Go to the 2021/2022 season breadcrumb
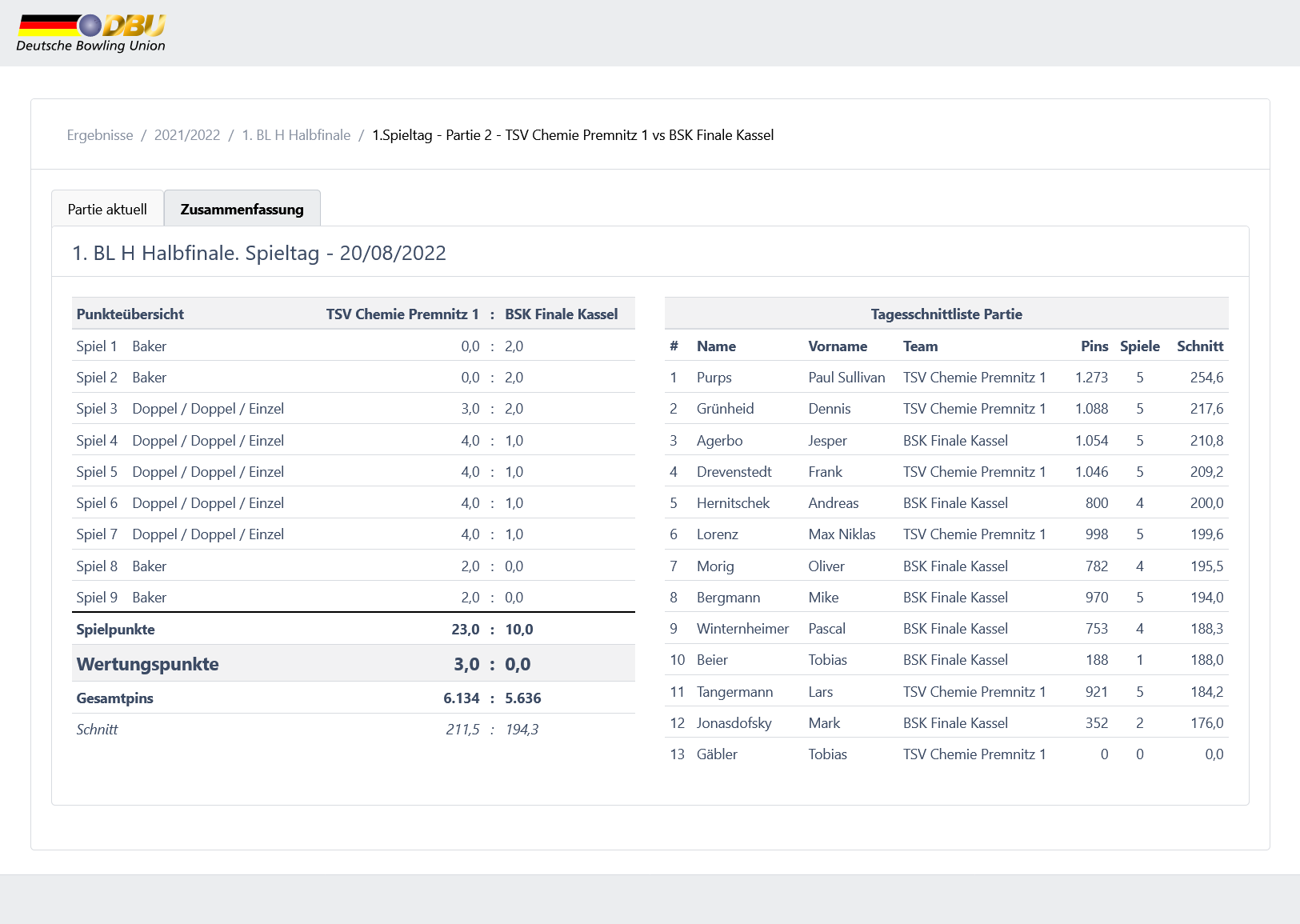Screen dimensions: 1300x924 click(x=187, y=135)
